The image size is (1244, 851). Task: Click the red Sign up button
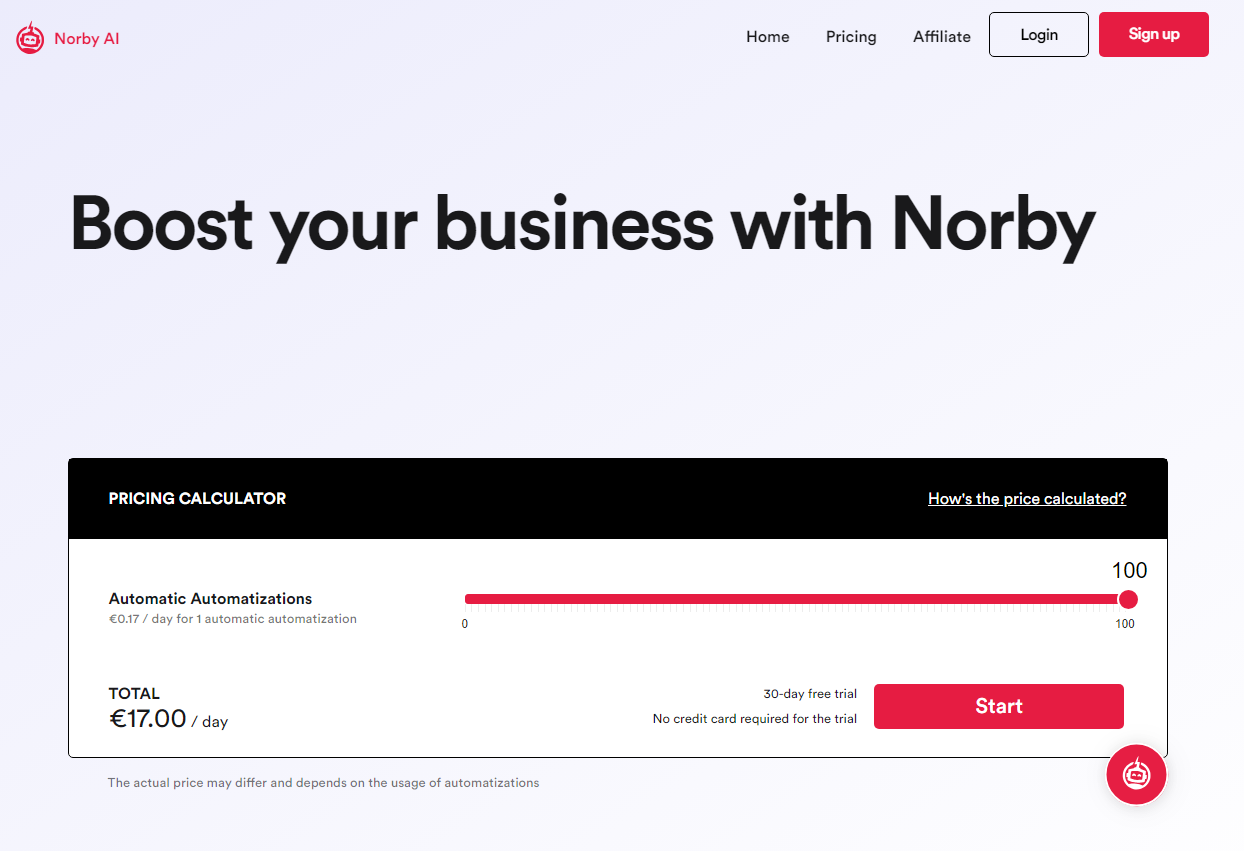pyautogui.click(x=1154, y=34)
